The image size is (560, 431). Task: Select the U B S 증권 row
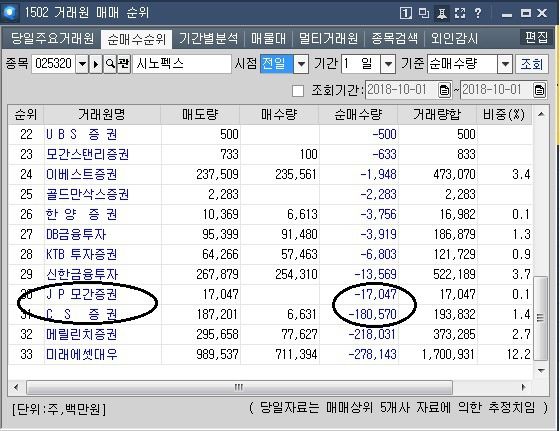pos(270,135)
